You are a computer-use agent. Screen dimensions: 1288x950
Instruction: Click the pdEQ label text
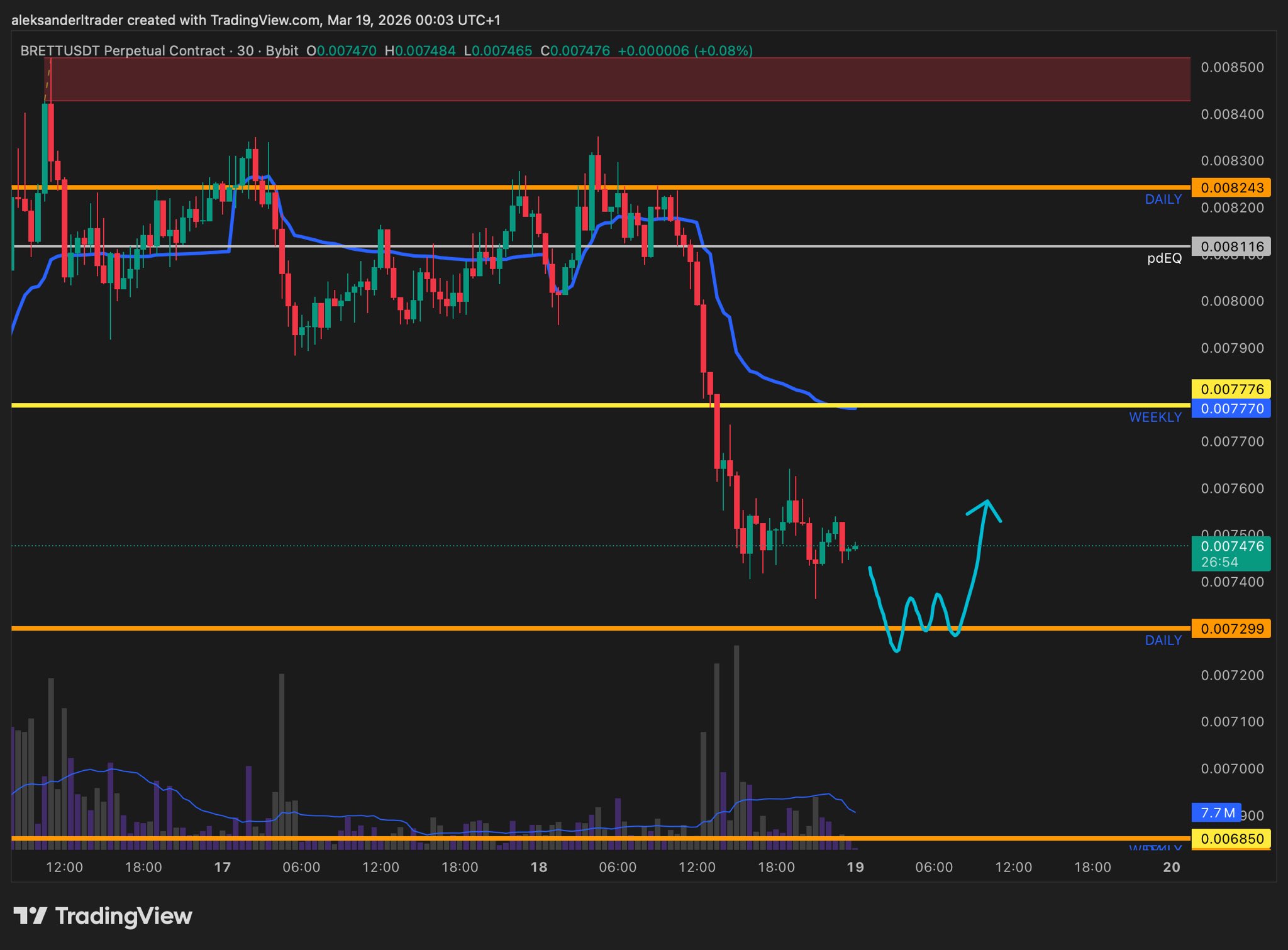coord(1164,258)
